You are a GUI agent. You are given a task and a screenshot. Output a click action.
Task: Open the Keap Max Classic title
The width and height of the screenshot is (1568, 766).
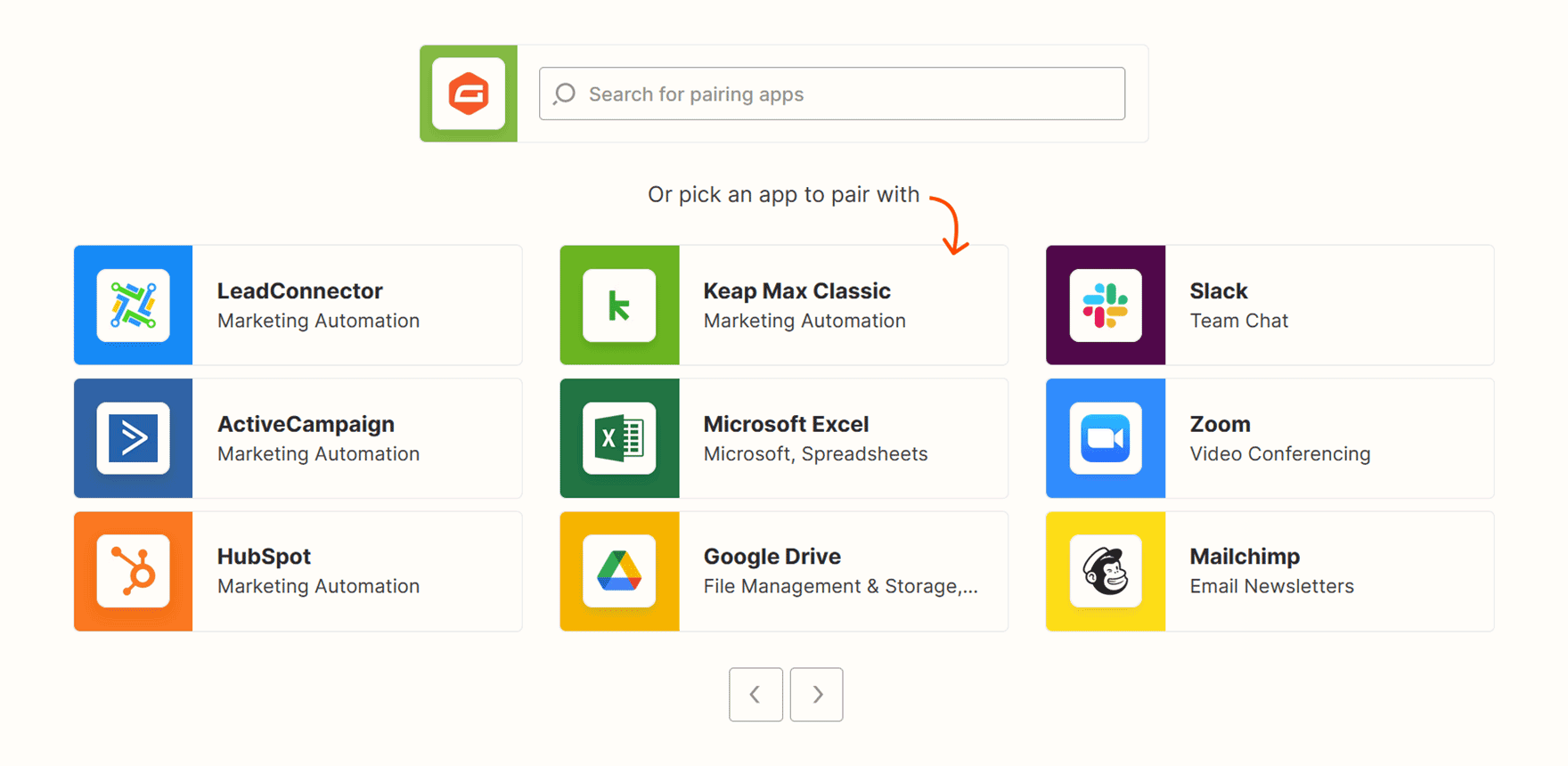796,291
